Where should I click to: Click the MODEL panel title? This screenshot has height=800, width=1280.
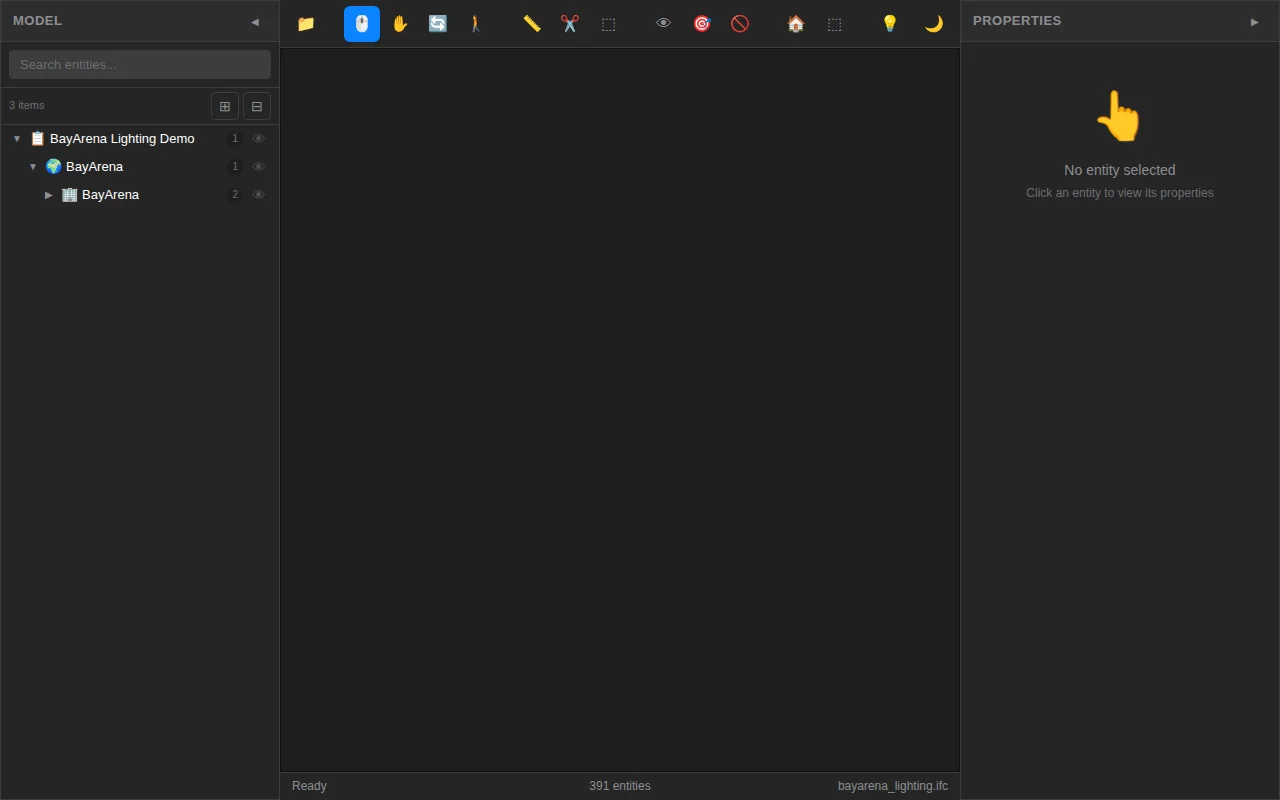pyautogui.click(x=38, y=21)
